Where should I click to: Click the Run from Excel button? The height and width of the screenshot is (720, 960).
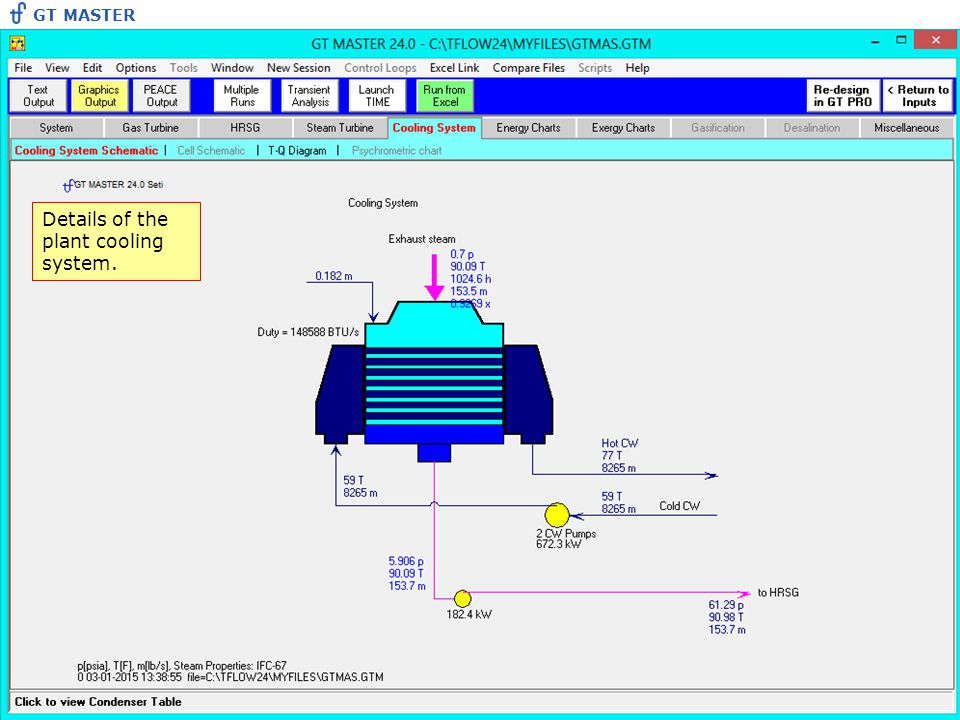pos(445,96)
